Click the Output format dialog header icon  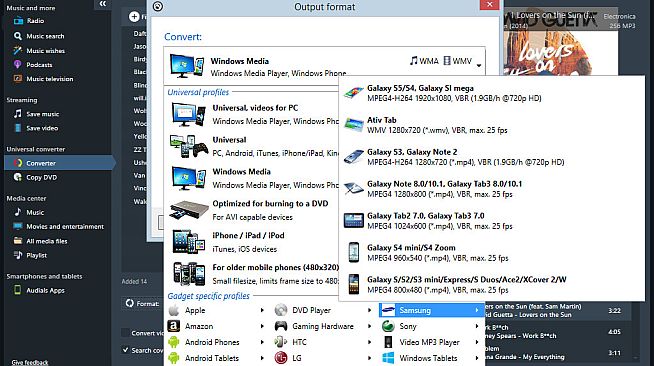[158, 6]
